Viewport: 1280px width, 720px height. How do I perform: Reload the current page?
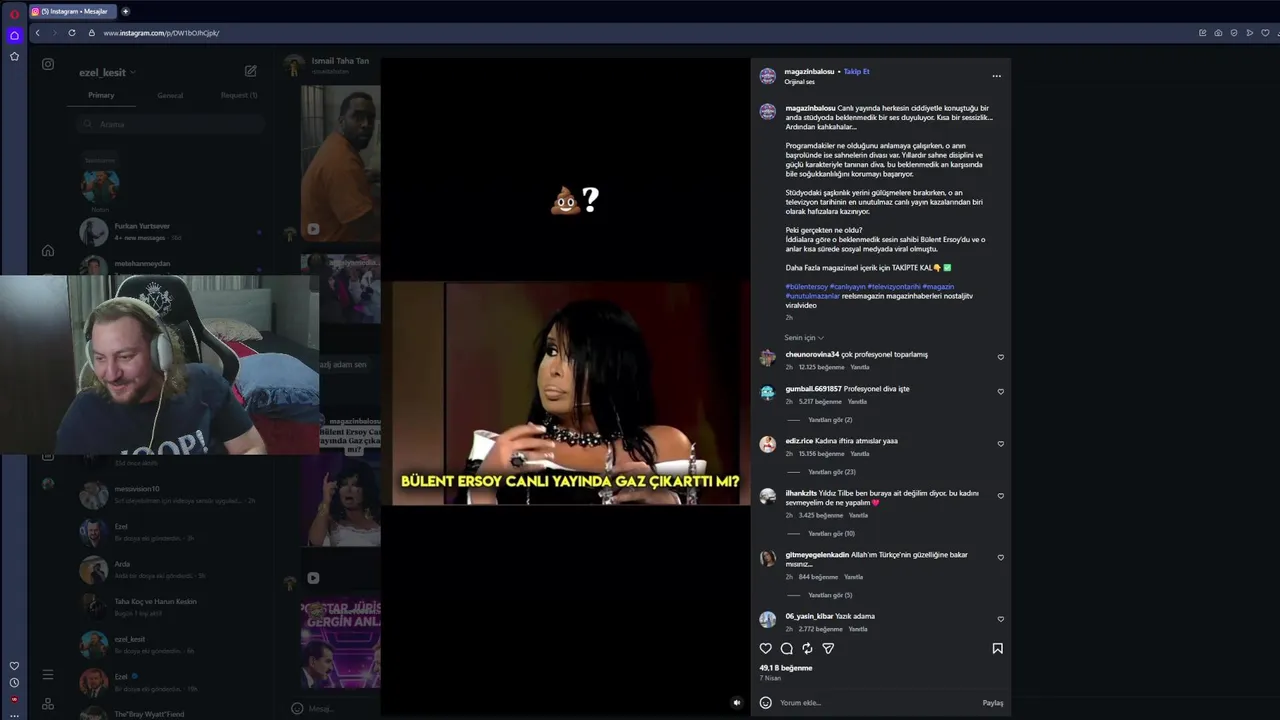point(72,33)
